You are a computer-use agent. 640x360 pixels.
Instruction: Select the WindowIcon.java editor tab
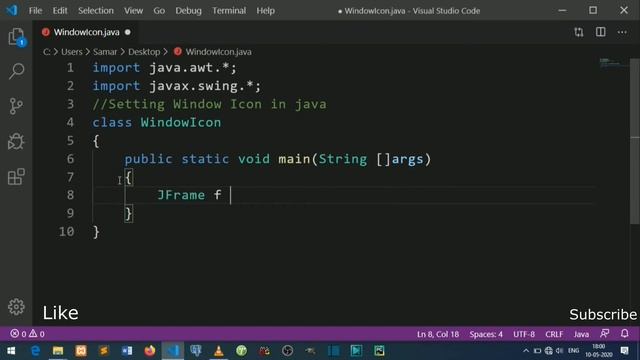87,32
